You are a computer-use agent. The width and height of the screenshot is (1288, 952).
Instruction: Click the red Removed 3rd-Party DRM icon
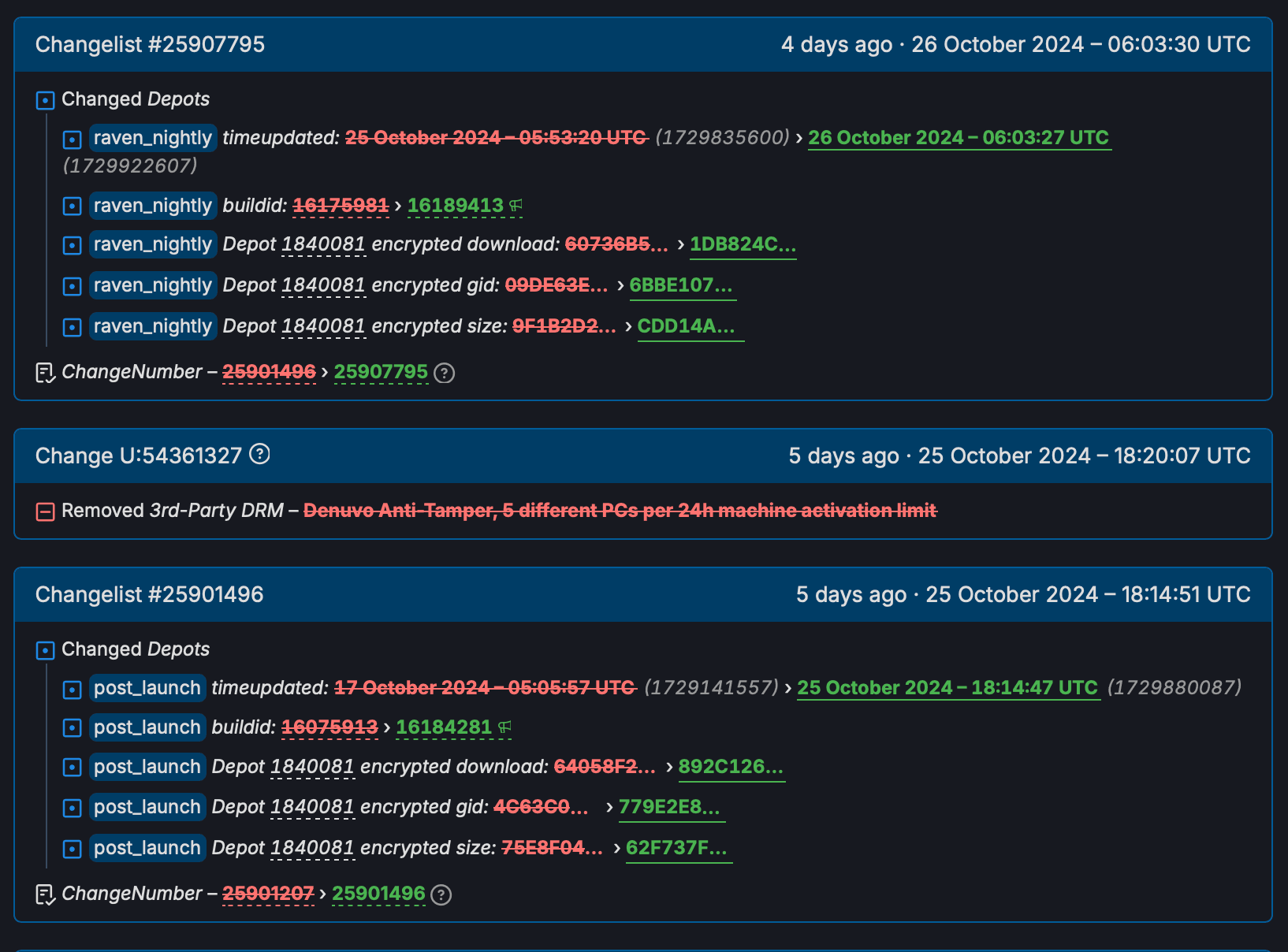pyautogui.click(x=46, y=511)
